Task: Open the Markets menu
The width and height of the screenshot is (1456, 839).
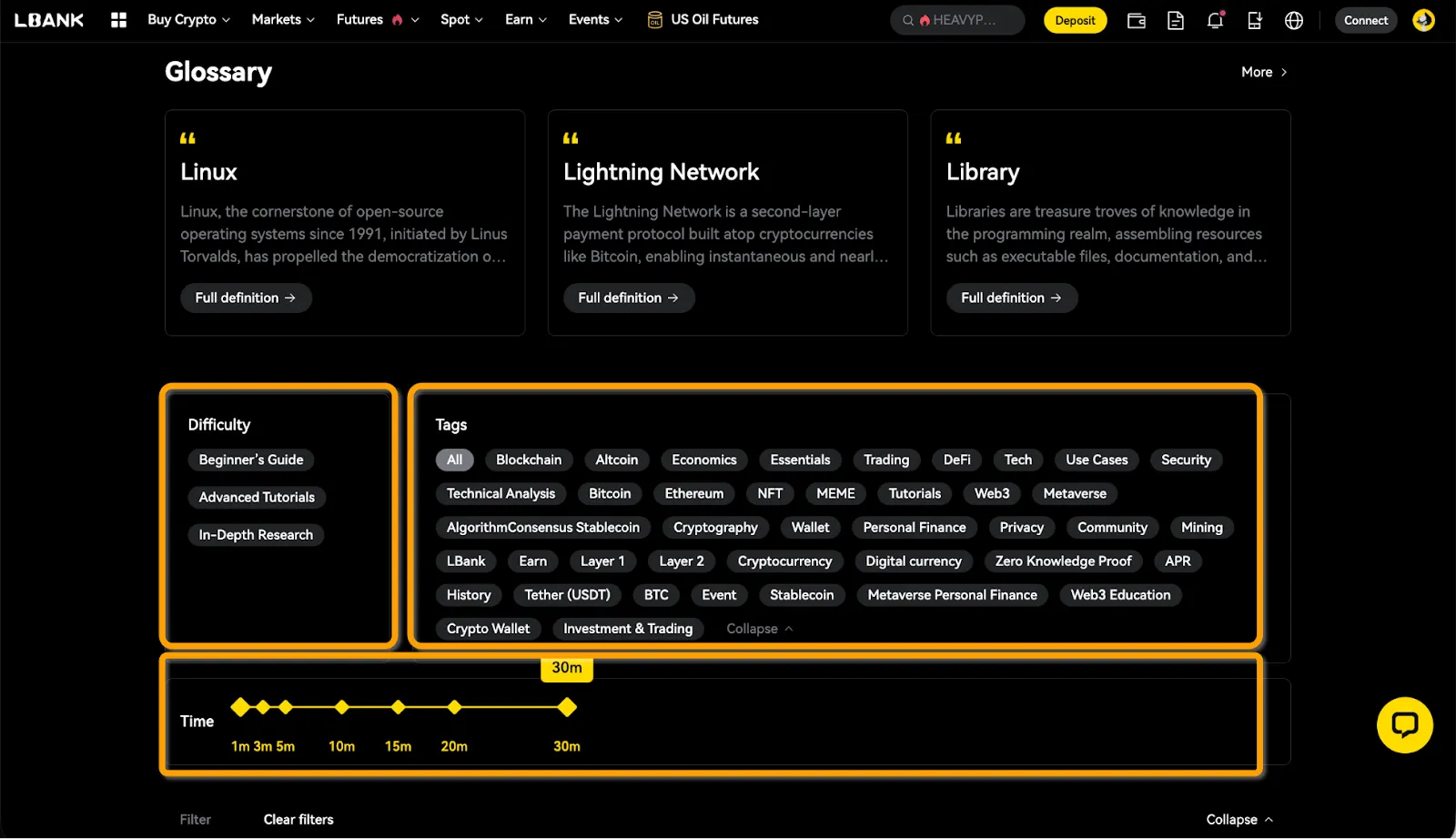Action: pos(282,19)
